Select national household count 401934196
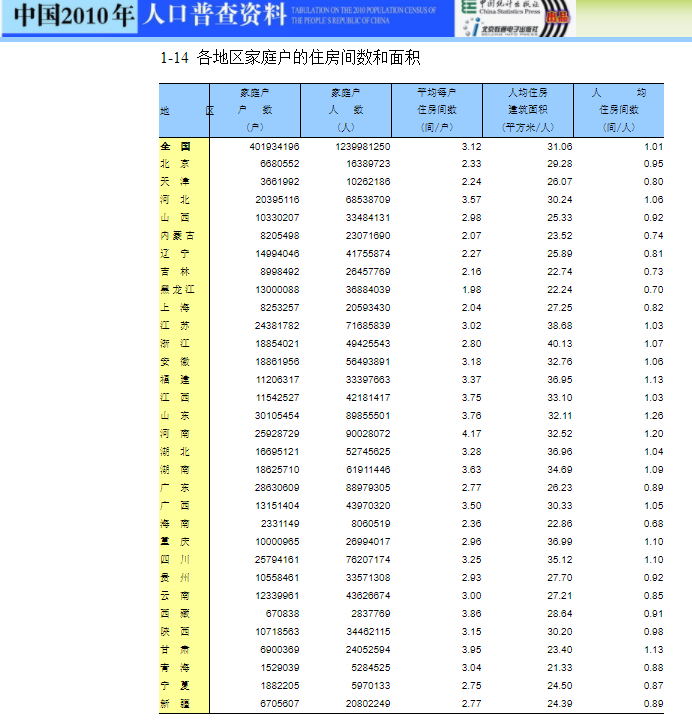692x720 pixels. (274, 146)
